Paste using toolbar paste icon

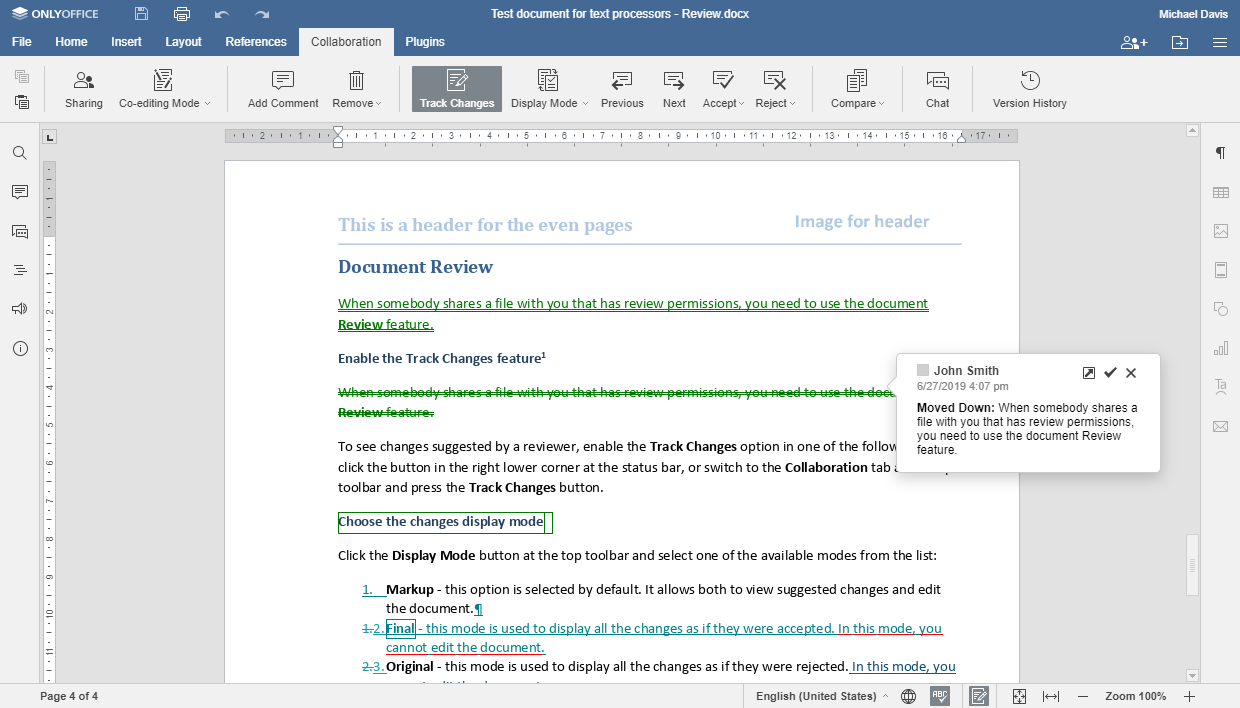pos(22,102)
